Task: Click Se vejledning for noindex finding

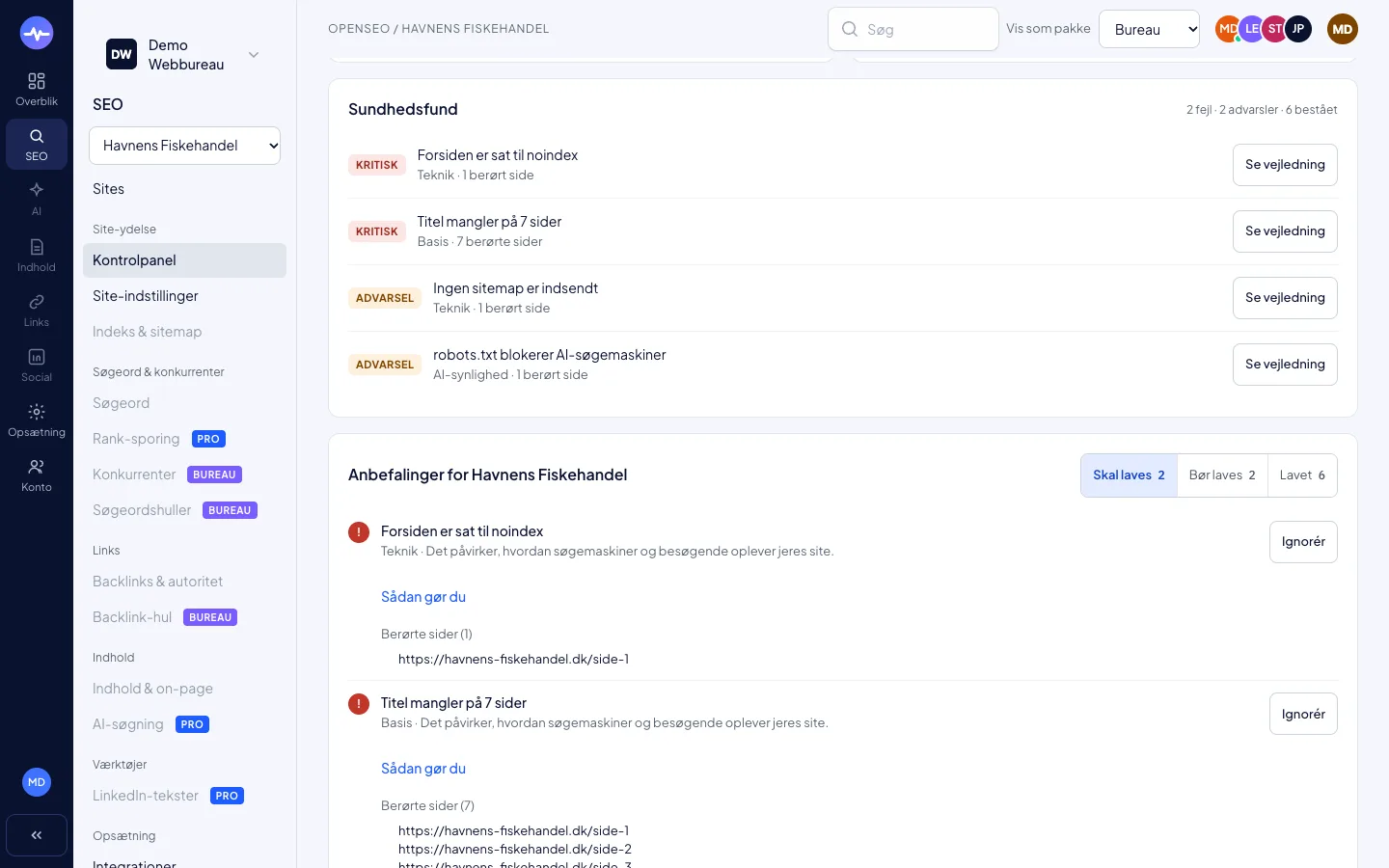Action: 1285,165
